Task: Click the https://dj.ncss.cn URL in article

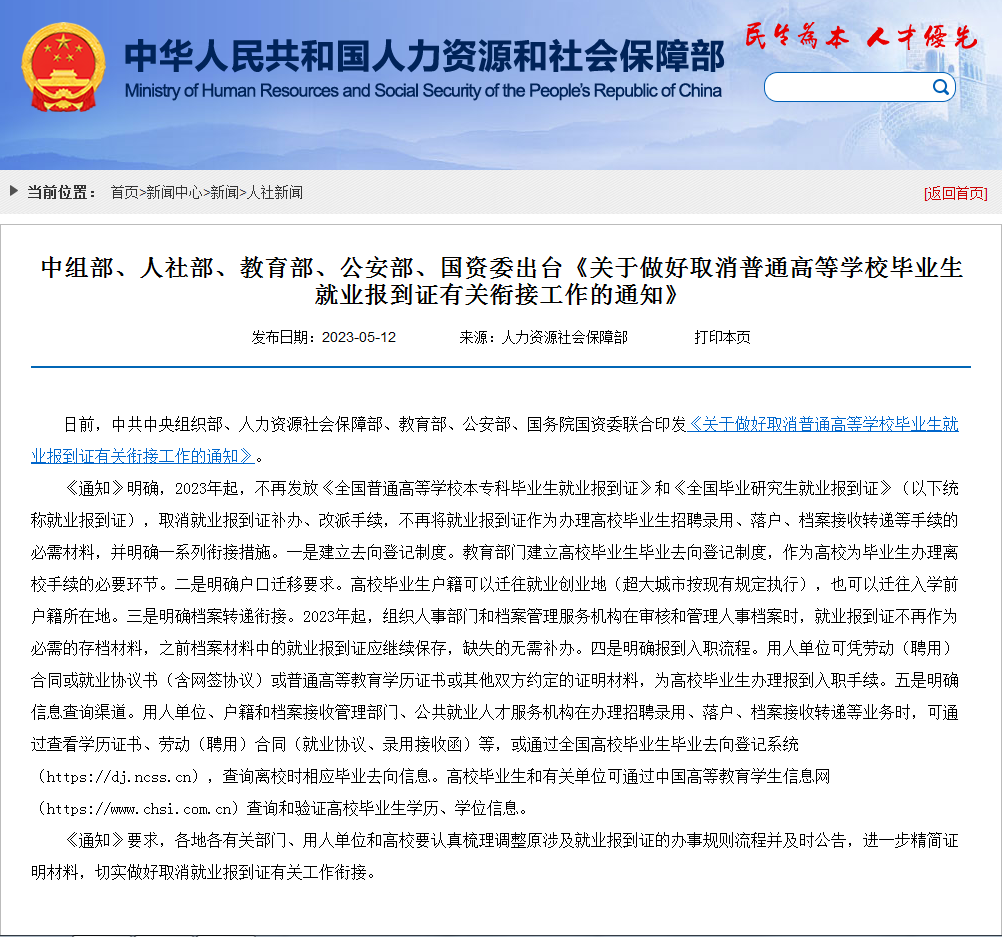Action: (119, 776)
